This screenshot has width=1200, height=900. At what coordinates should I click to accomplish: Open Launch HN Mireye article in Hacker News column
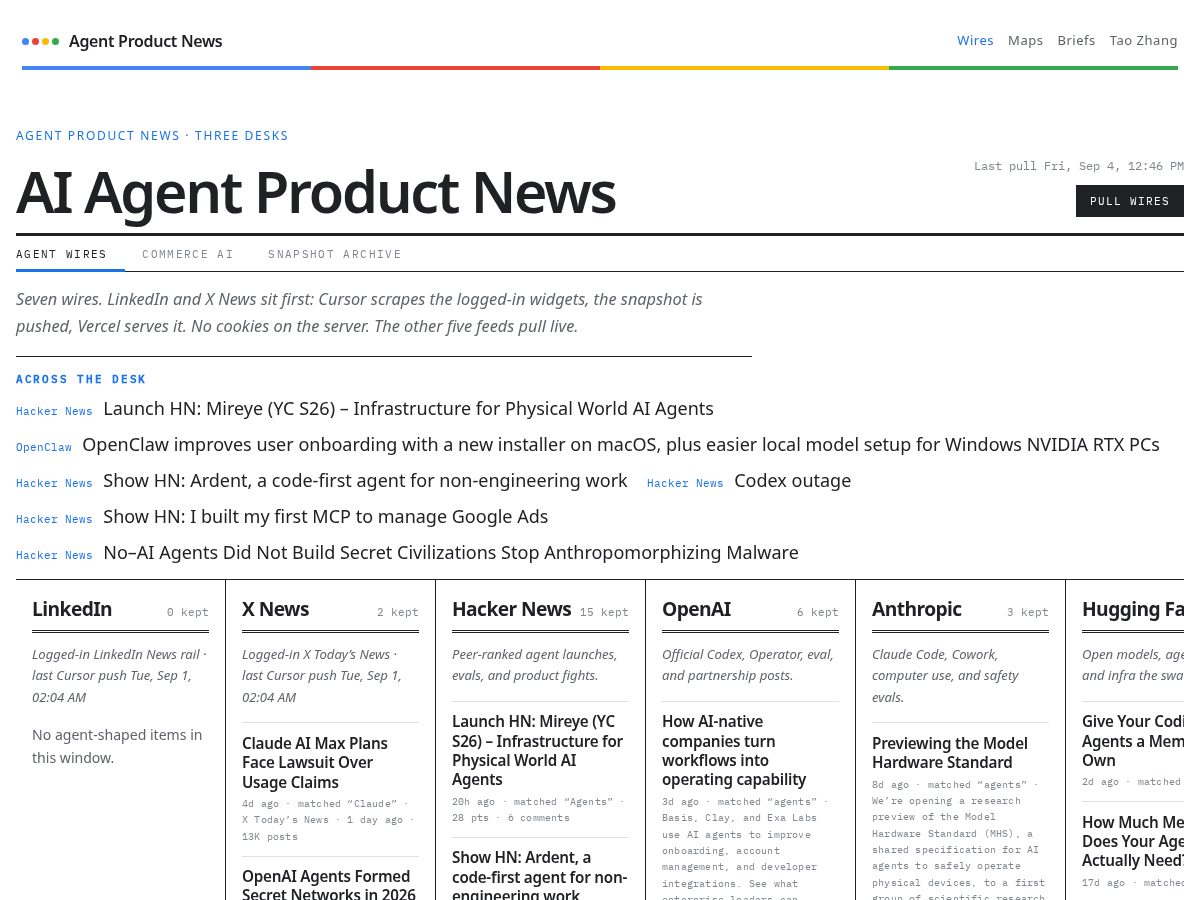(537, 750)
